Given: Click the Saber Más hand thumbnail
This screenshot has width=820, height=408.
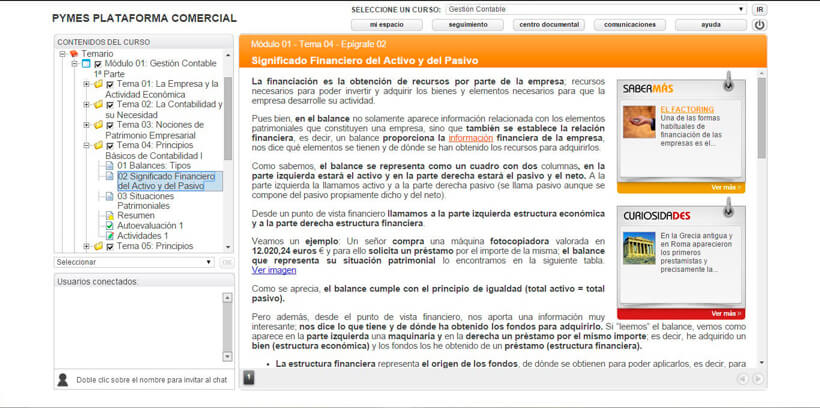Looking at the screenshot, I should click(x=639, y=121).
